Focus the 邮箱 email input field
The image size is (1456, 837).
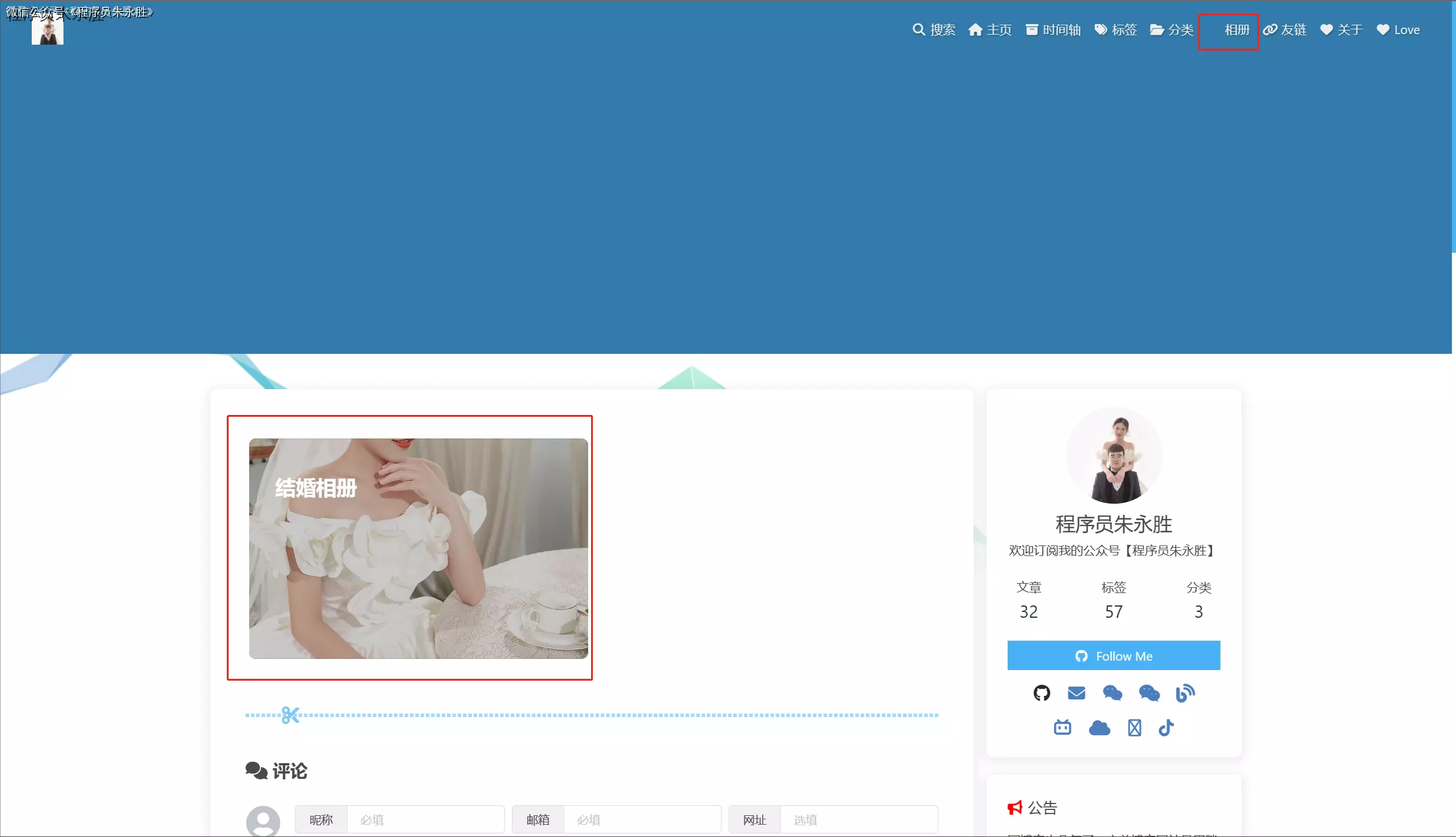(x=642, y=819)
